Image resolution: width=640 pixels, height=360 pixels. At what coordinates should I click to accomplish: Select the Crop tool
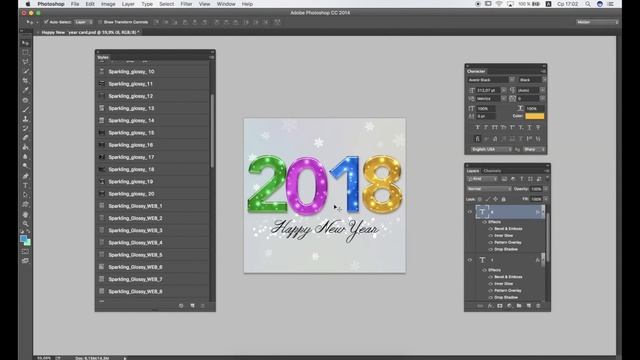point(25,80)
